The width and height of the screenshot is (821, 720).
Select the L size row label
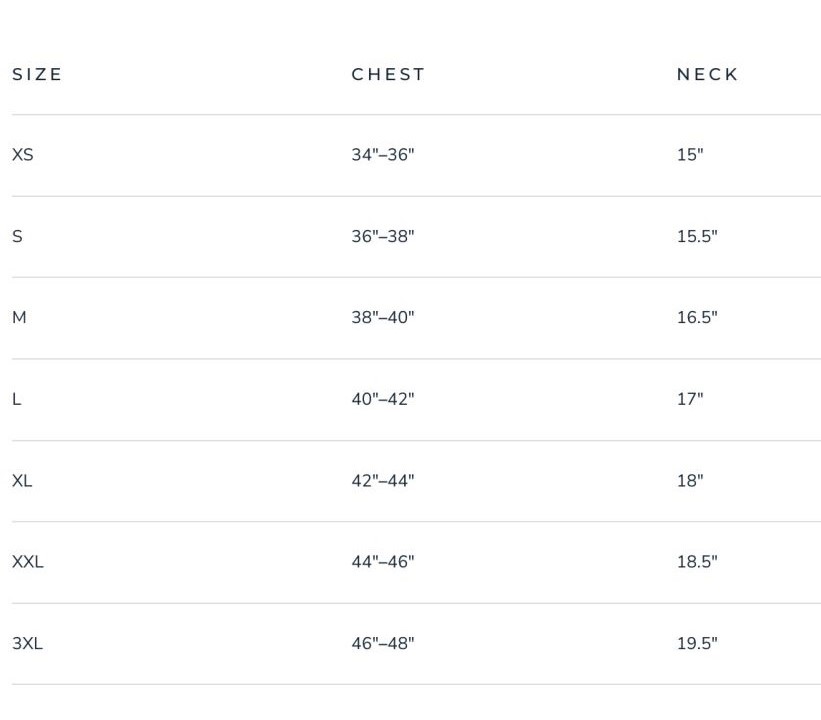coord(17,400)
